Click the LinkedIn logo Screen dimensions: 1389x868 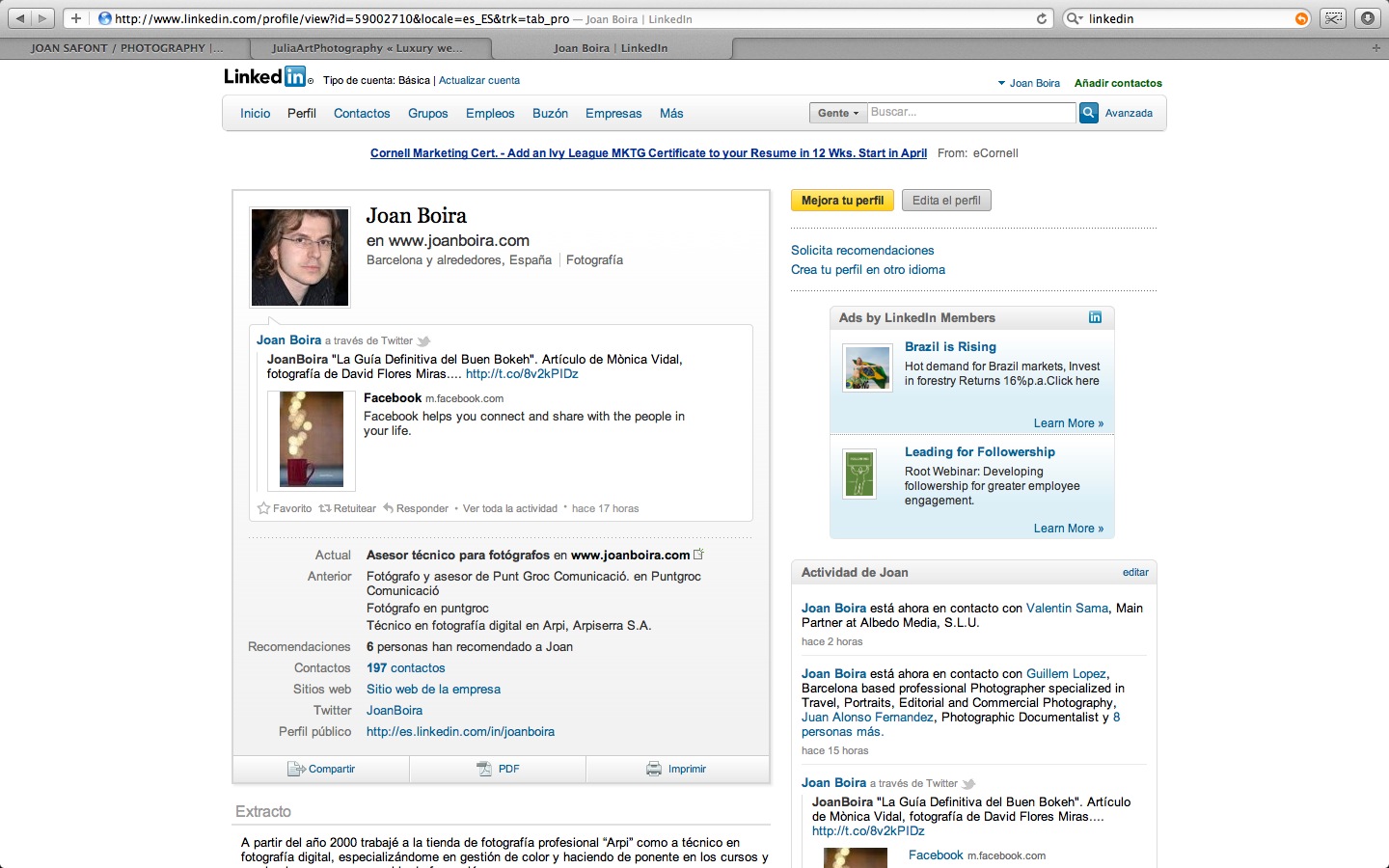265,77
